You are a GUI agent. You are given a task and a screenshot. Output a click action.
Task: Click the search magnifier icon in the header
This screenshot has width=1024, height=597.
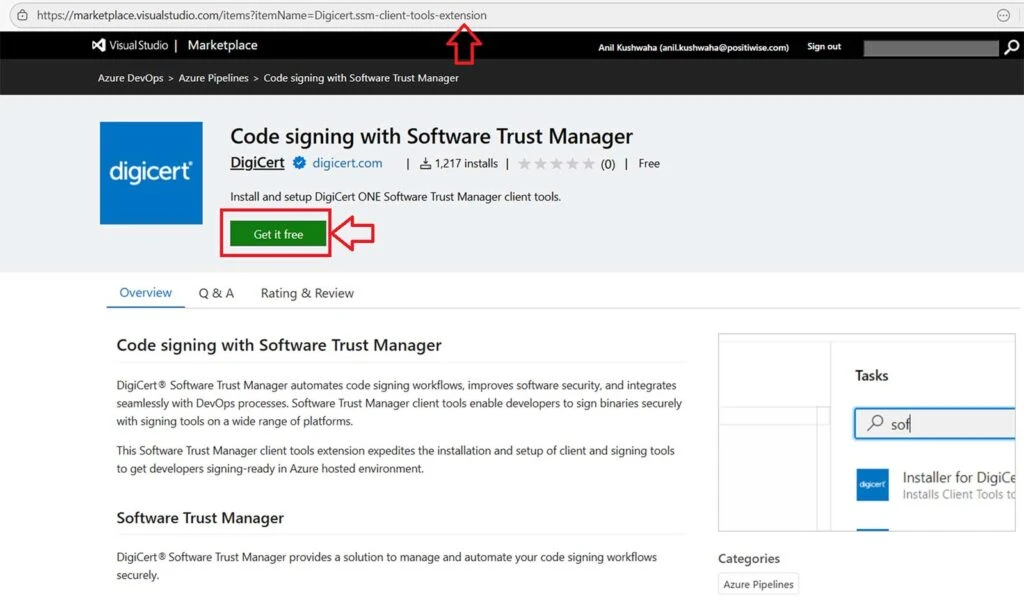(1013, 47)
